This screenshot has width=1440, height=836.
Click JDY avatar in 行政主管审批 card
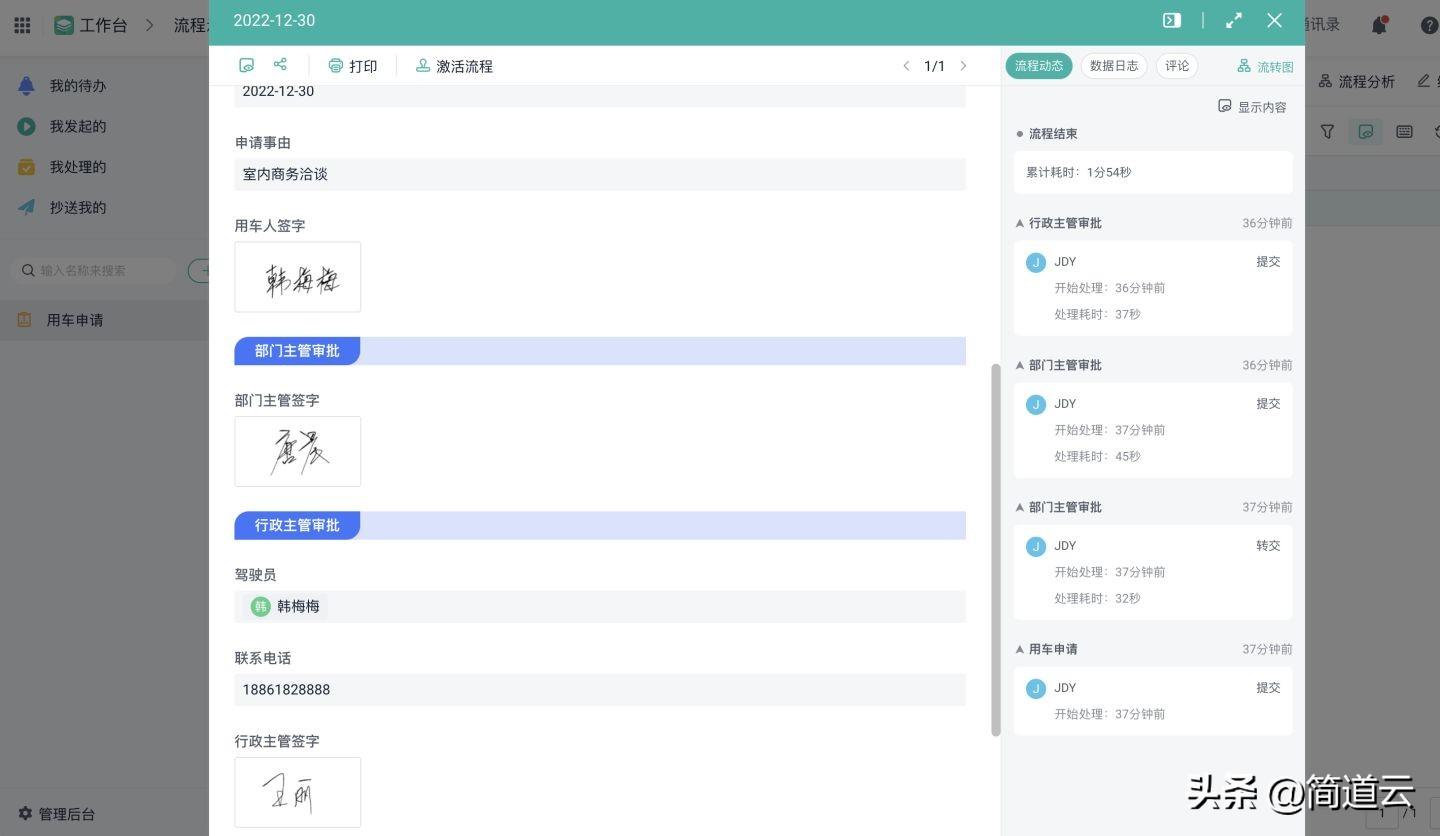pyautogui.click(x=1036, y=262)
